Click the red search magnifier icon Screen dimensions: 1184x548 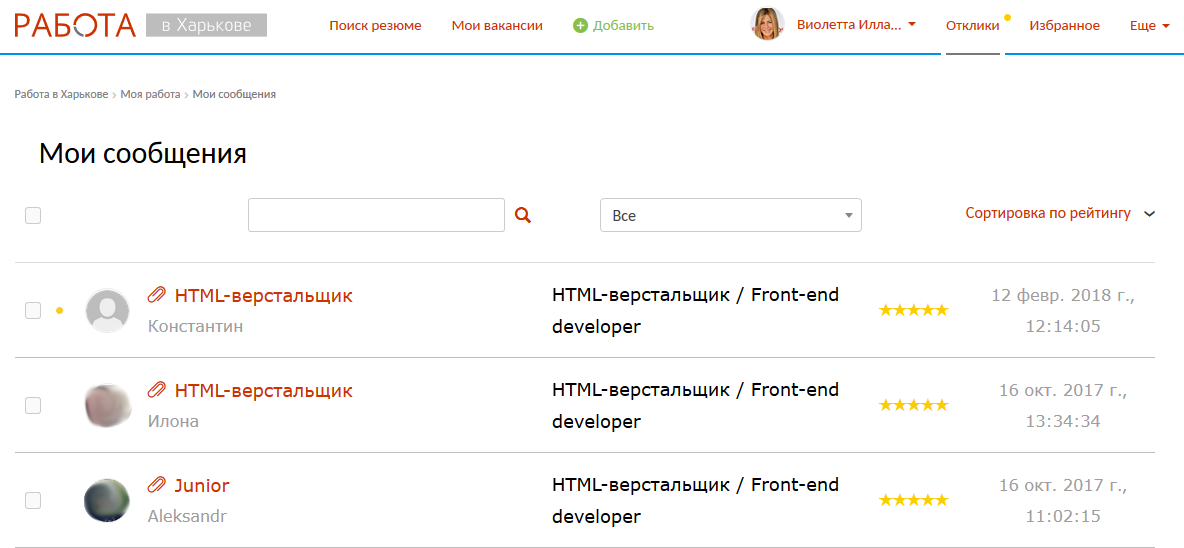(522, 215)
